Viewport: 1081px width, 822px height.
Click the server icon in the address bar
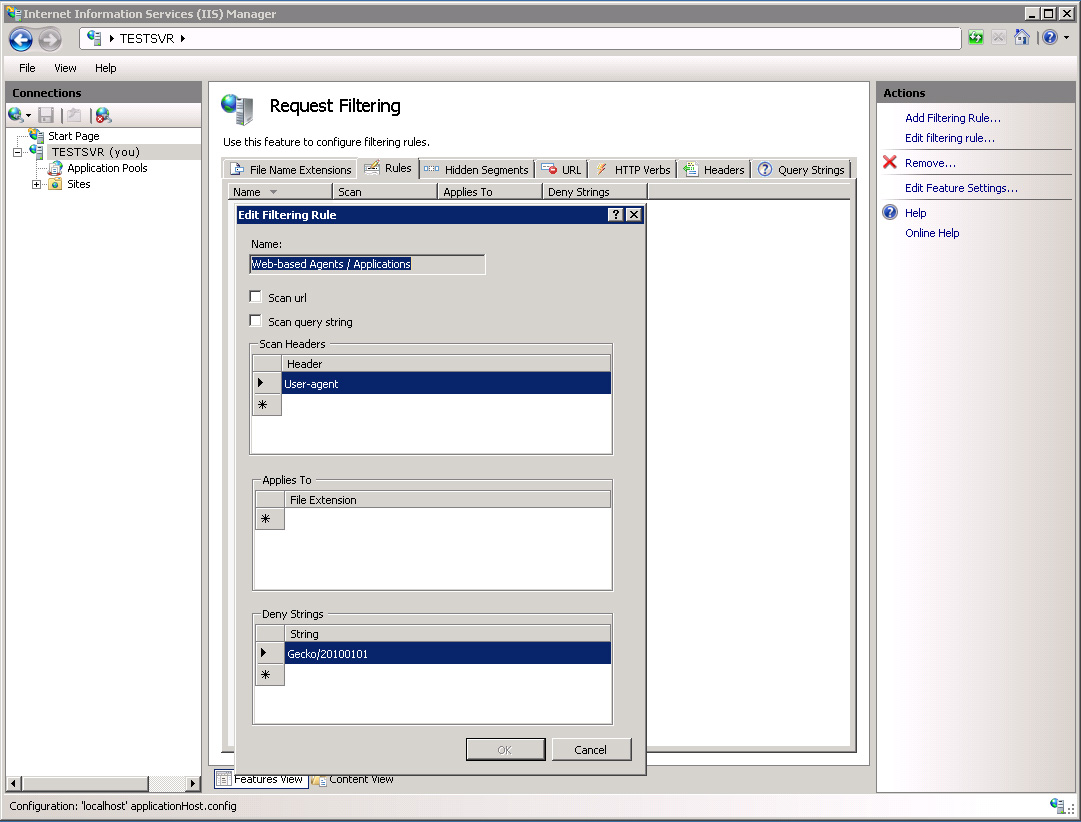[x=95, y=38]
